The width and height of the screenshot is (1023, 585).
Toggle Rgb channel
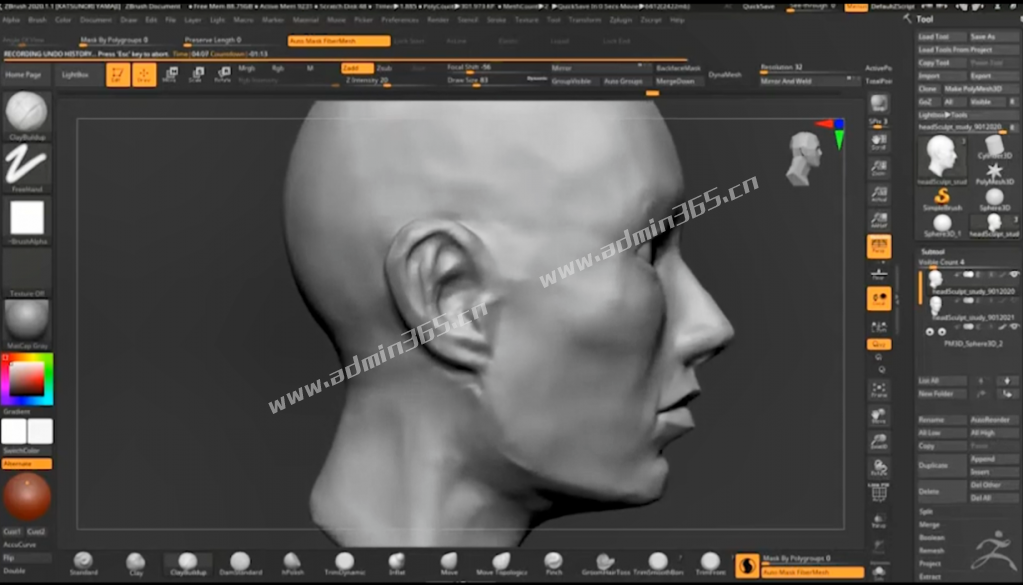coord(278,68)
